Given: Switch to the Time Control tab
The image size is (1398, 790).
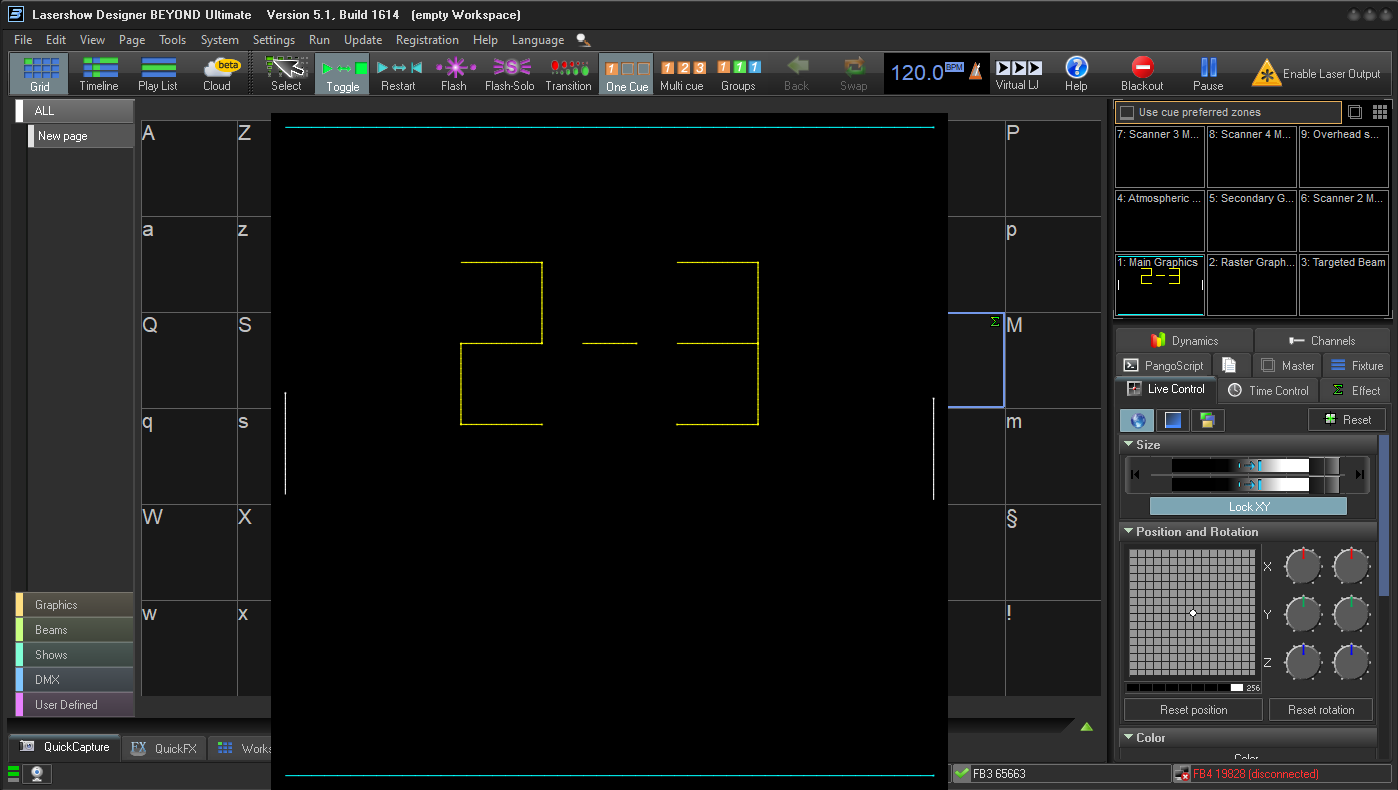Looking at the screenshot, I should [1268, 390].
